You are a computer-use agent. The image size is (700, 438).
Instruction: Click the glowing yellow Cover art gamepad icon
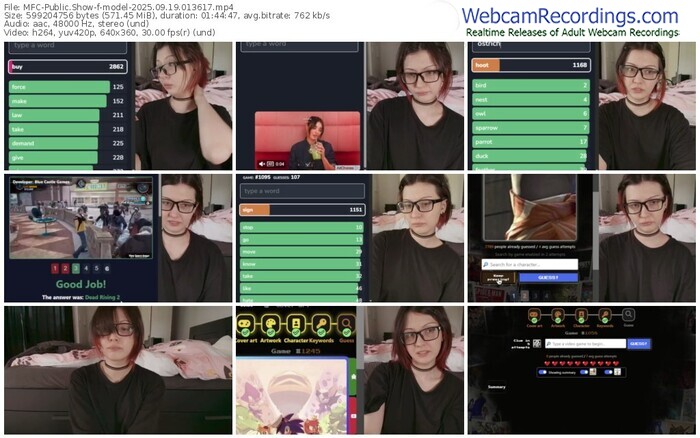[x=246, y=324]
